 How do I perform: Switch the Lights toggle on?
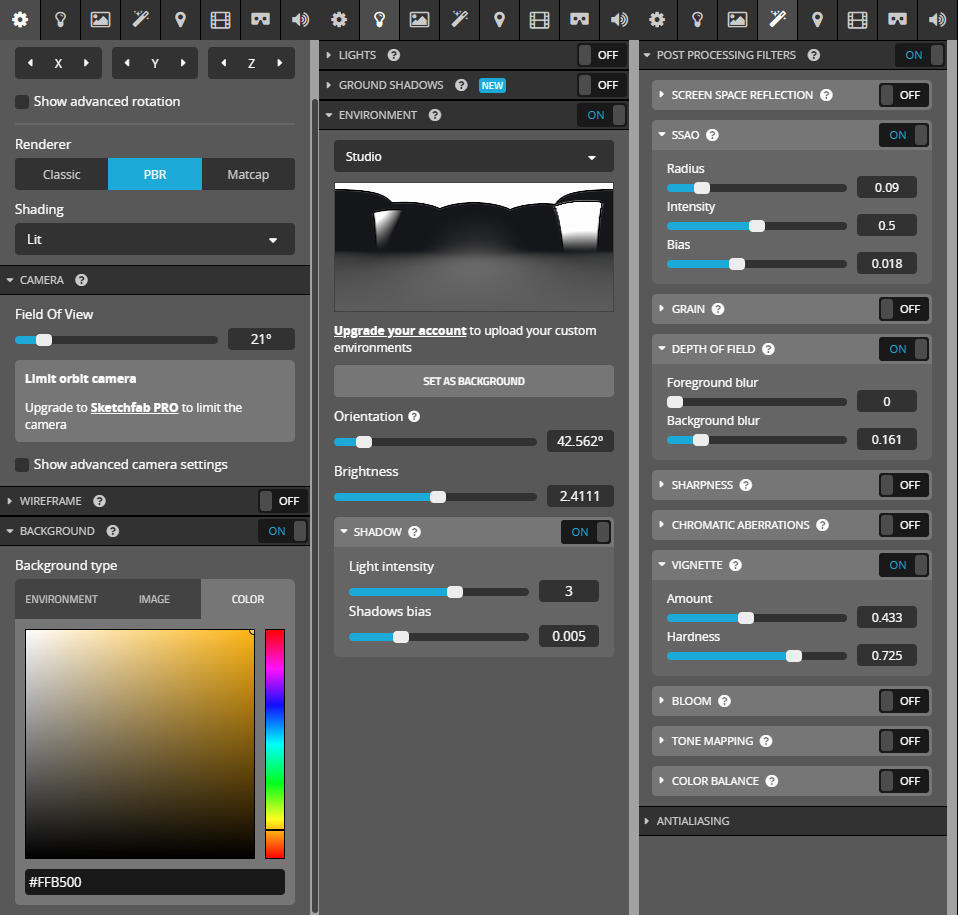602,55
